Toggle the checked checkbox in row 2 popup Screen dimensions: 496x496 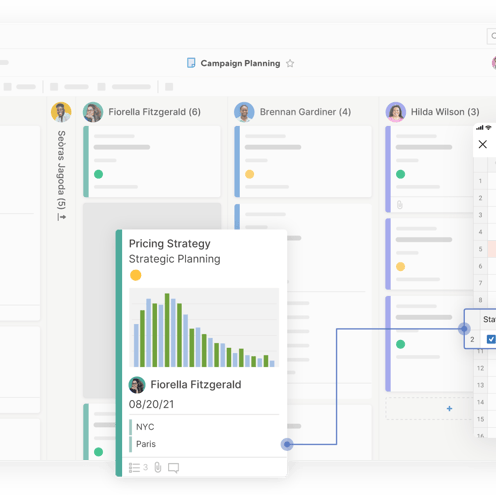(491, 339)
